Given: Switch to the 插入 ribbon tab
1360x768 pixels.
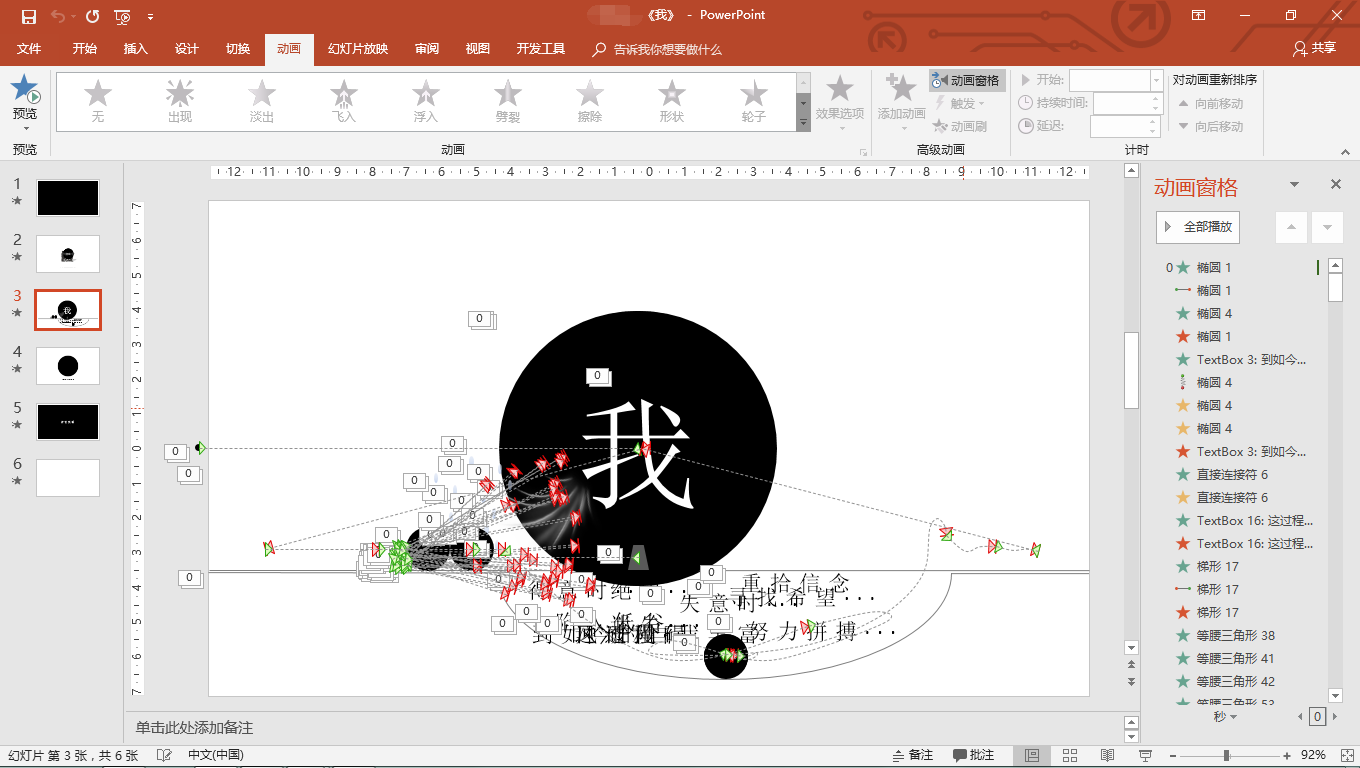Looking at the screenshot, I should pos(135,49).
